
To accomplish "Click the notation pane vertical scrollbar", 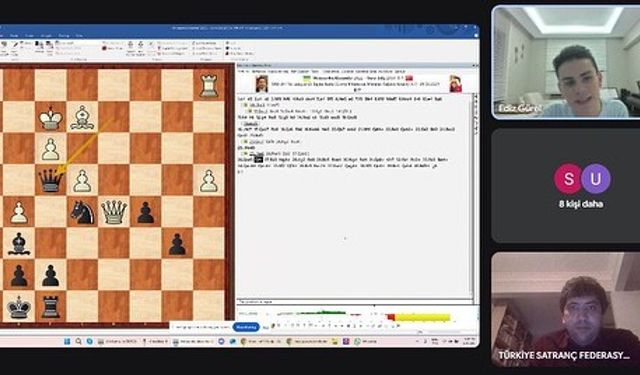I will click(x=475, y=196).
